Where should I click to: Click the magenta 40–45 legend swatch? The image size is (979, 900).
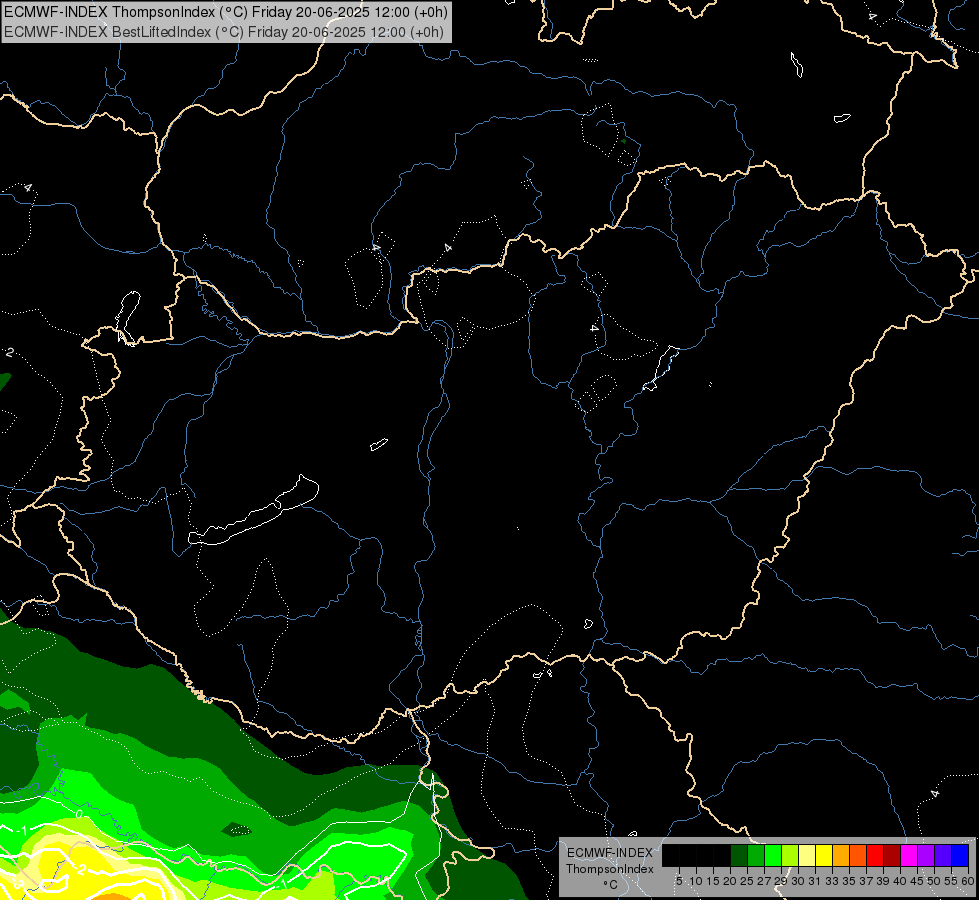(909, 855)
